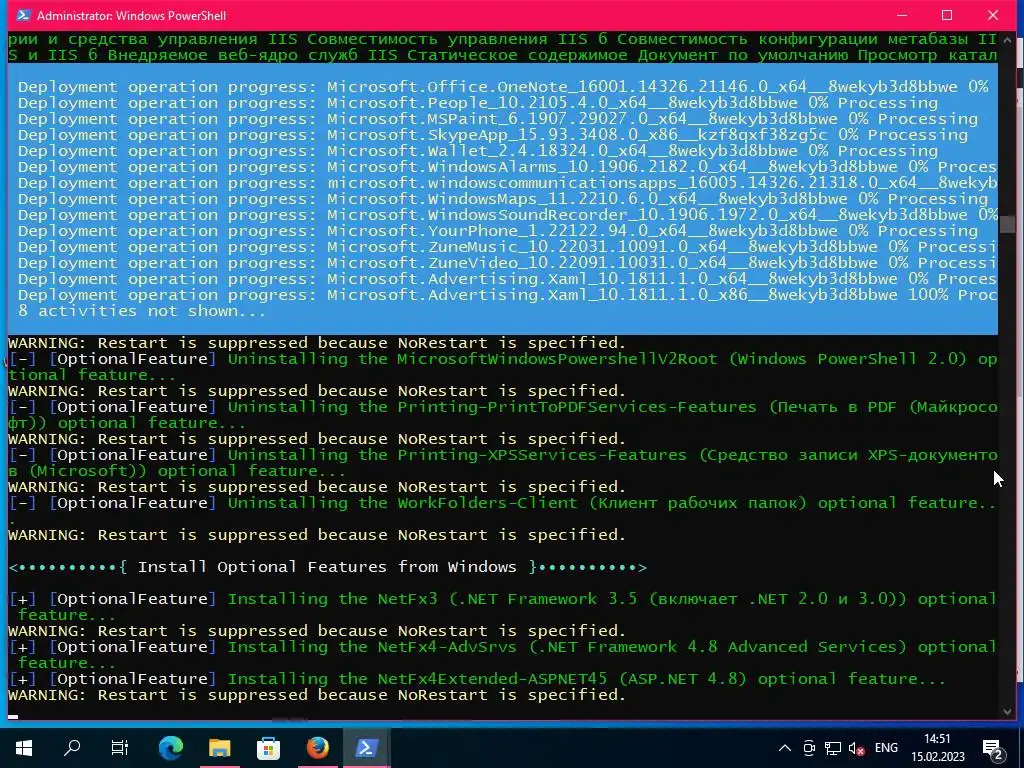Open Microsoft Store from the taskbar

pos(268,748)
